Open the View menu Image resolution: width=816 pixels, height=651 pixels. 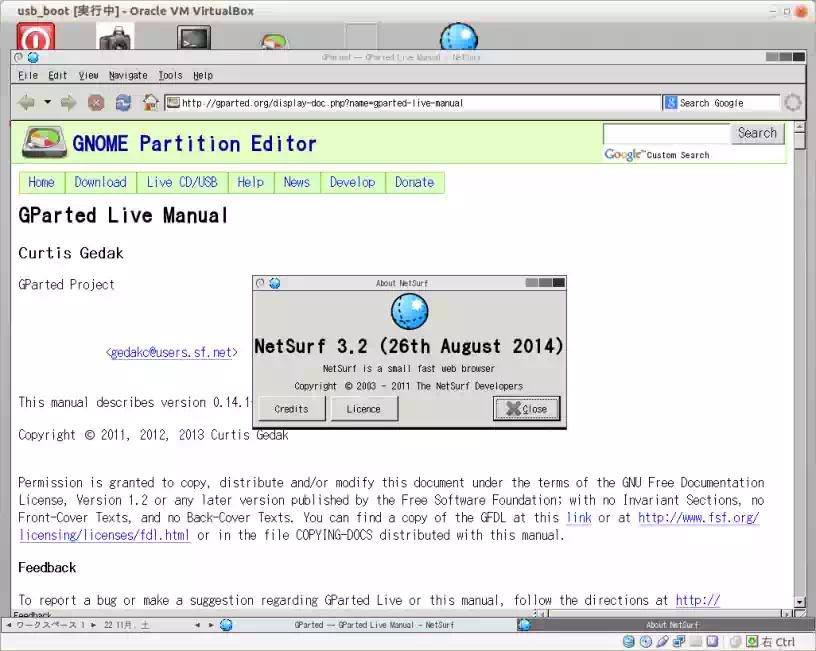coord(88,75)
